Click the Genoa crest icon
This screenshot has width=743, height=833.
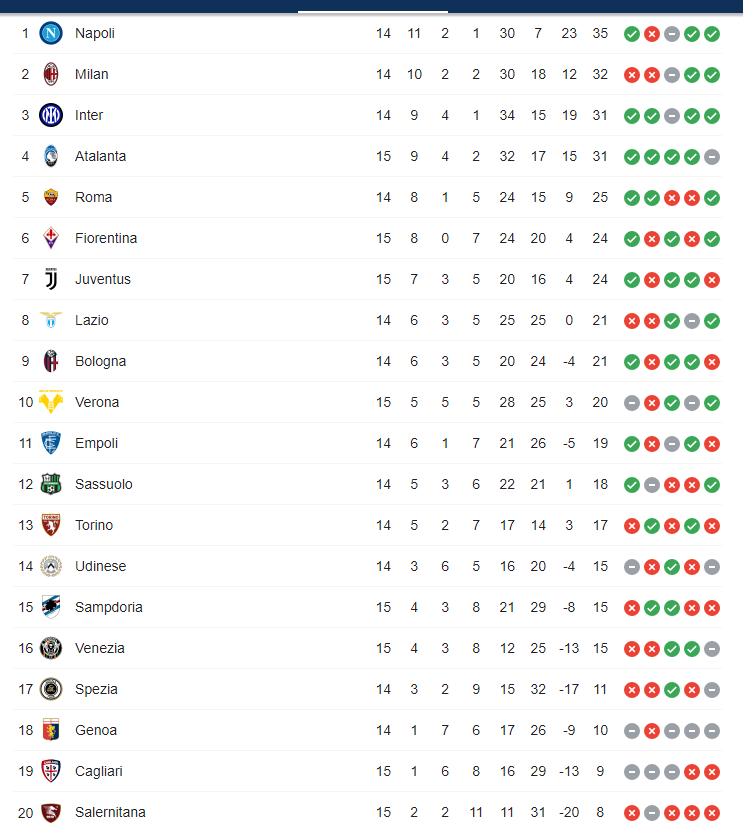tap(51, 730)
